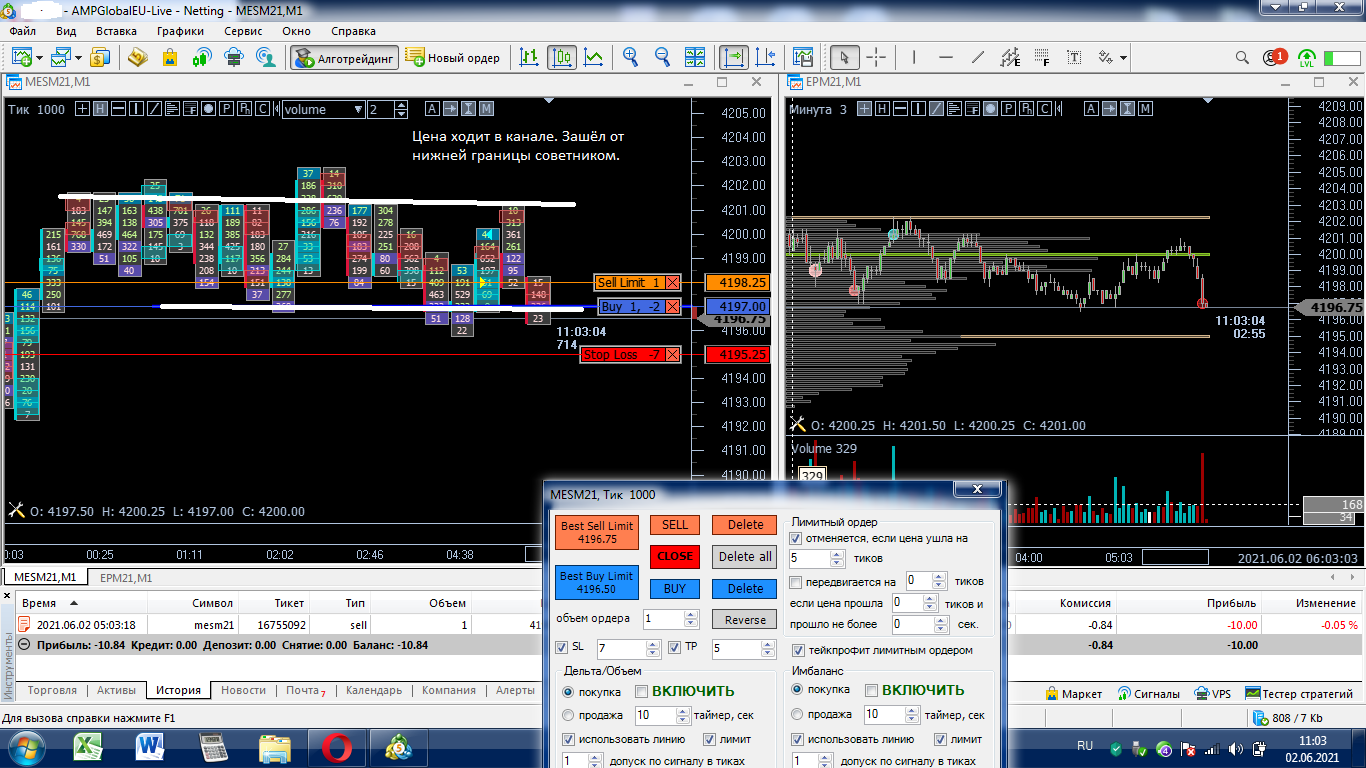Zoom in the chart with magnifier plus
Viewport: 1366px width, 768px height.
630,57
